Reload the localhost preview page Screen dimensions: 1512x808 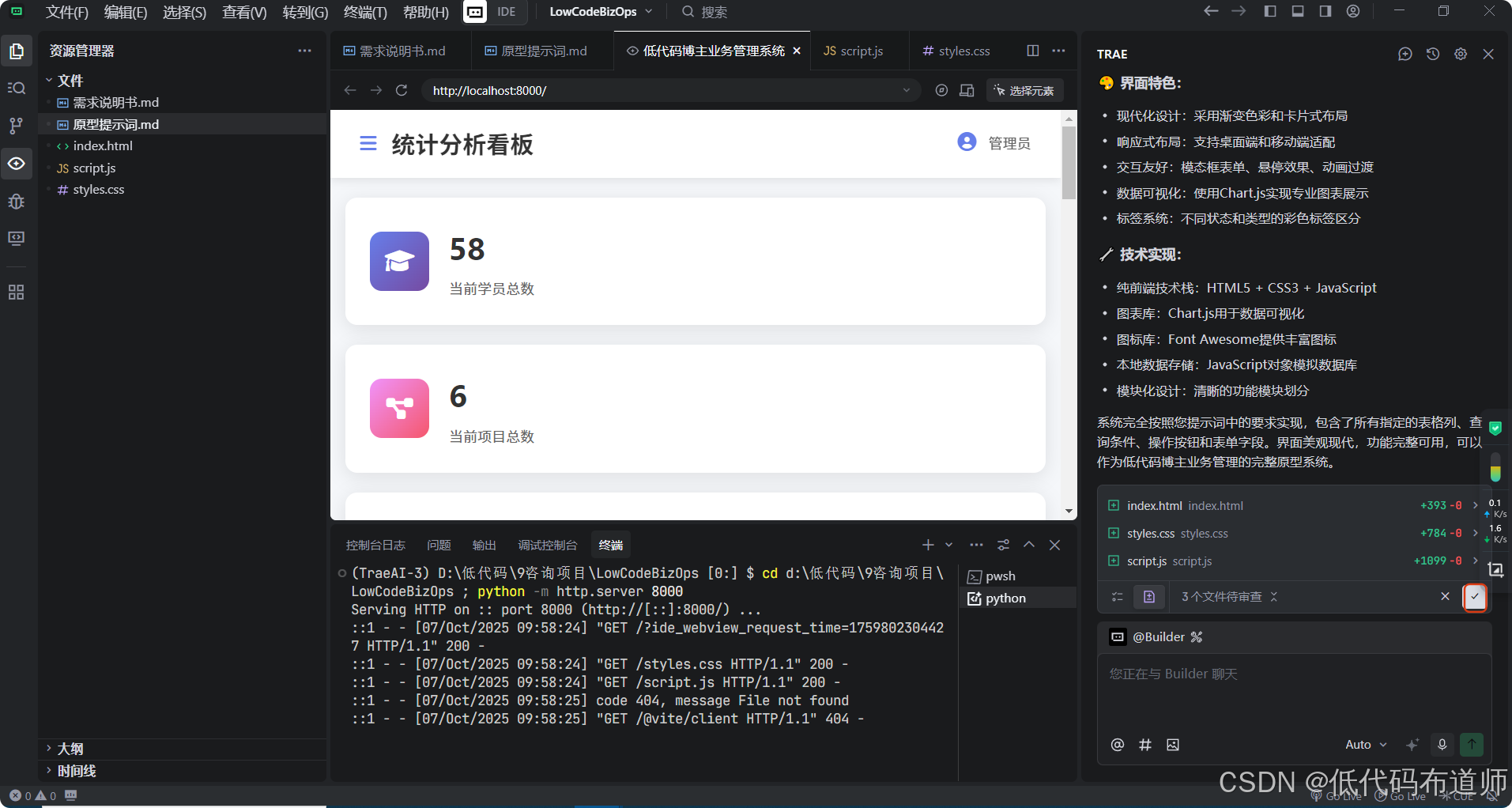click(x=402, y=90)
